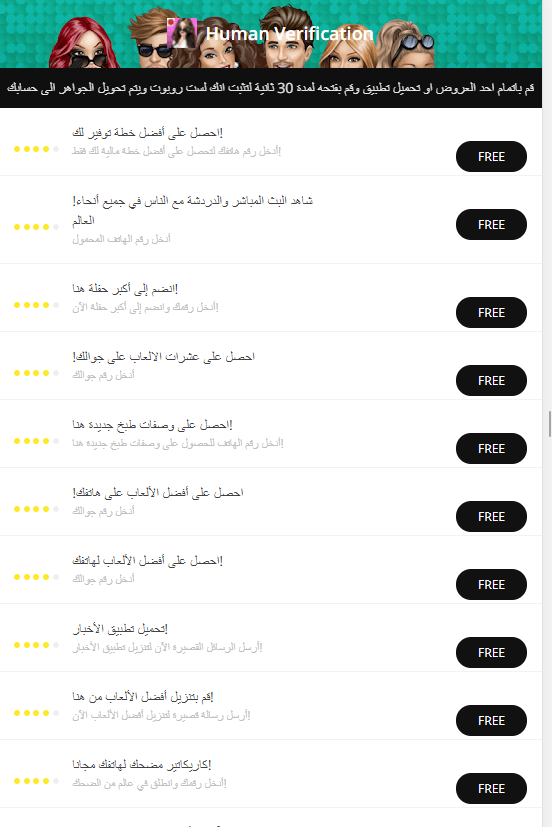Viewport: 552px width, 827px height.
Task: Click FREE button for news app download offer
Action: tap(491, 653)
